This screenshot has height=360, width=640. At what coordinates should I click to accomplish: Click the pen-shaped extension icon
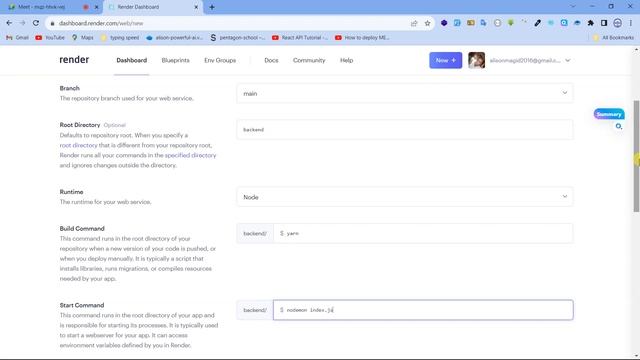coord(538,23)
